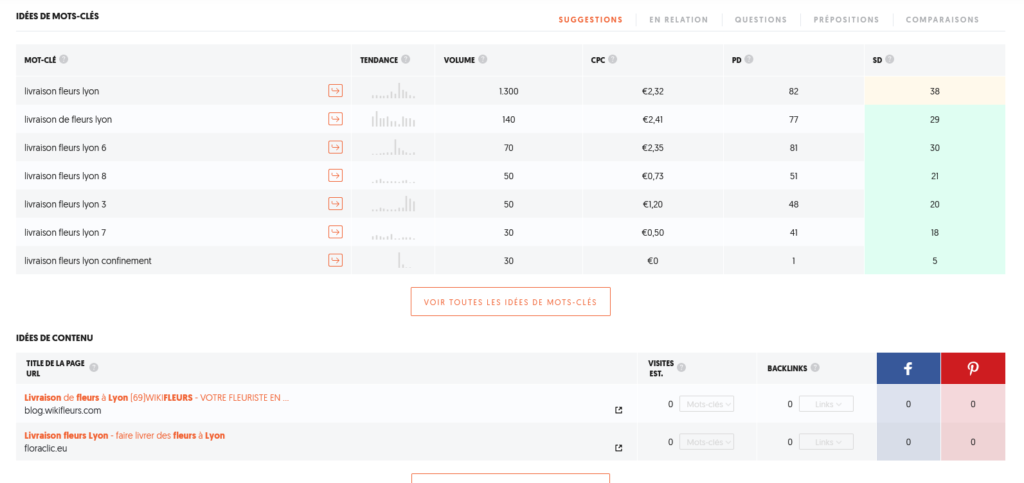Click arrow icon for 'livraison fleurs lyon confinement'

pos(335,260)
